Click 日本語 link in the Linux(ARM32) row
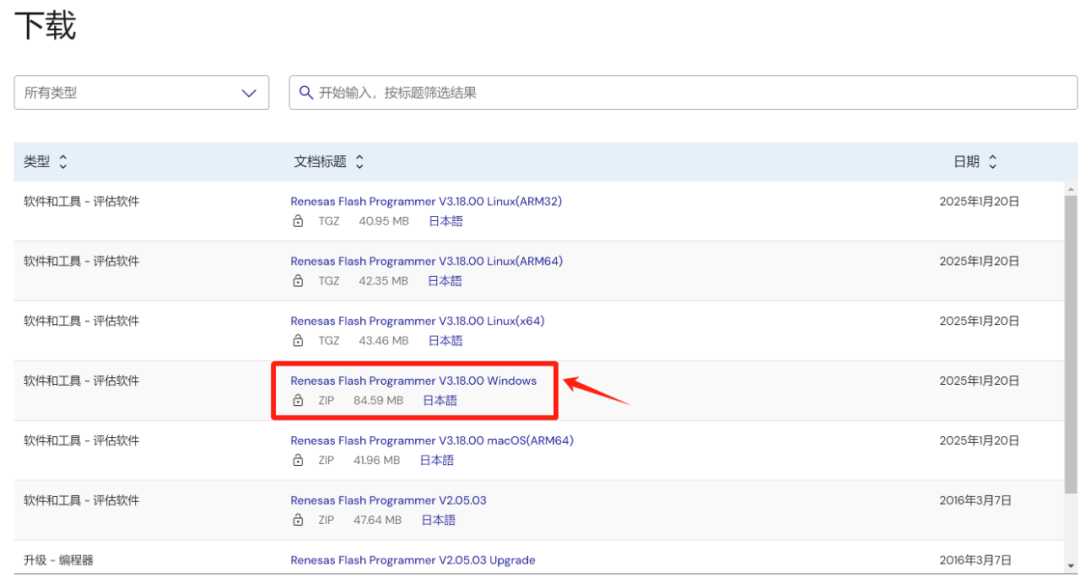 click(x=446, y=222)
